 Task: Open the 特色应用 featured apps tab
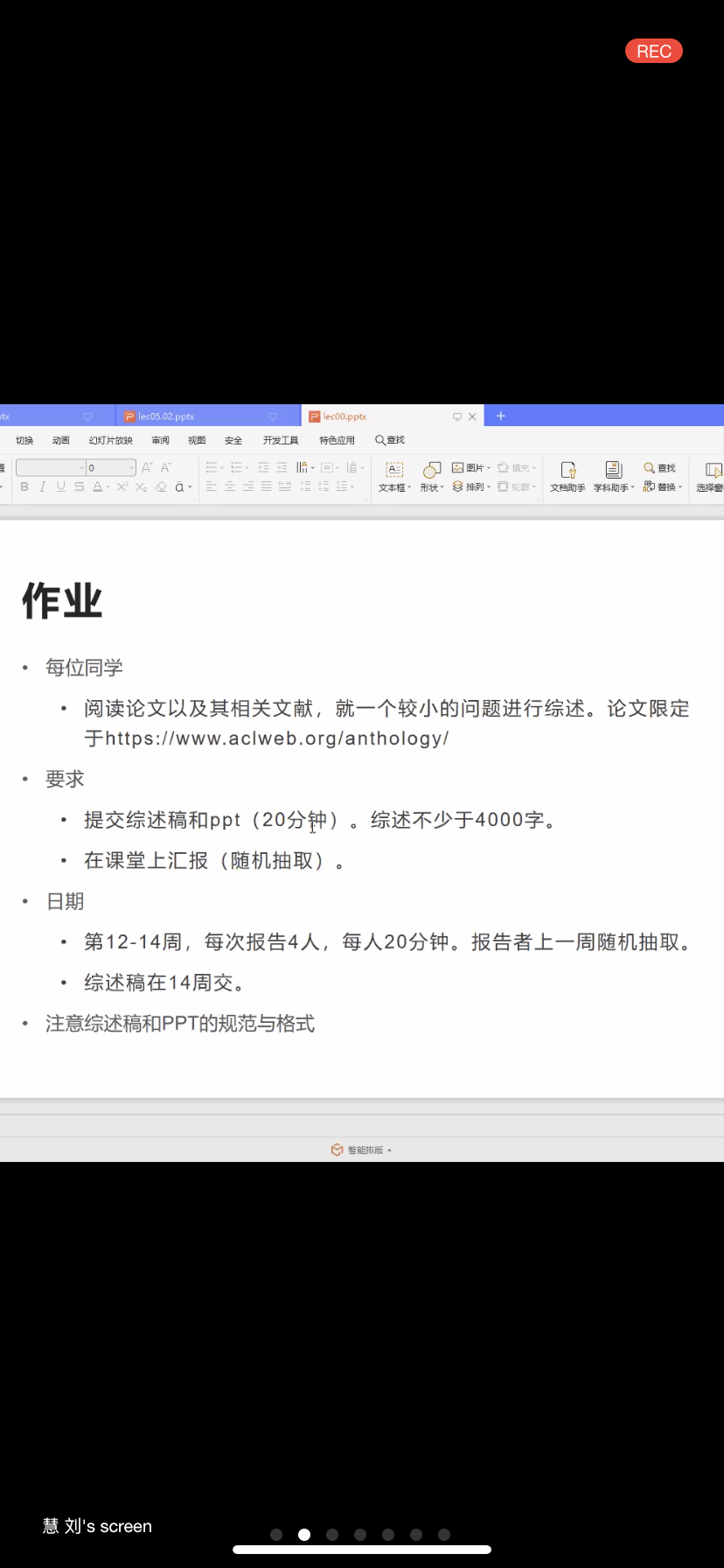pyautogui.click(x=338, y=440)
